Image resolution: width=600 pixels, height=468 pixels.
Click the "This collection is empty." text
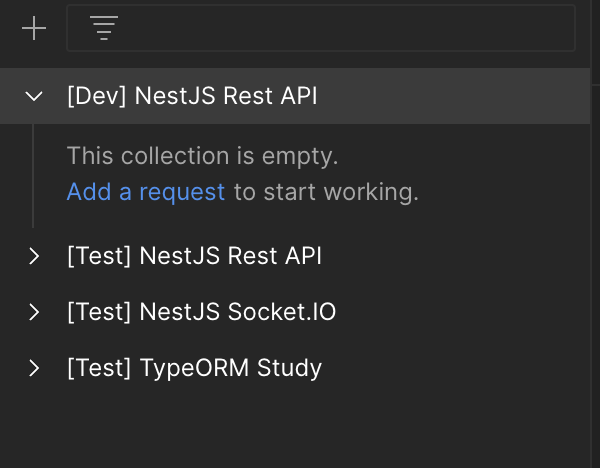coord(203,156)
